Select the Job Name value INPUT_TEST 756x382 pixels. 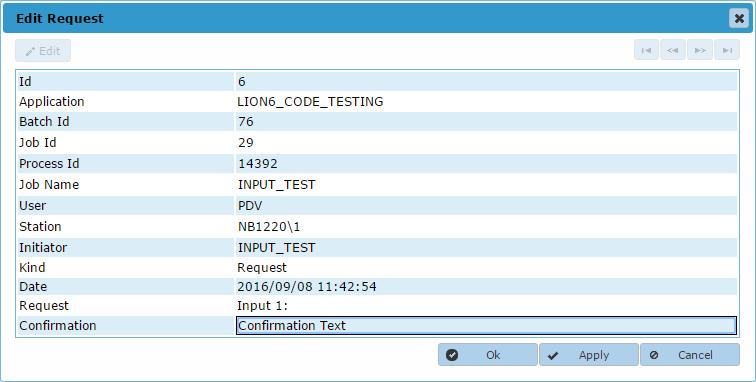(x=276, y=185)
